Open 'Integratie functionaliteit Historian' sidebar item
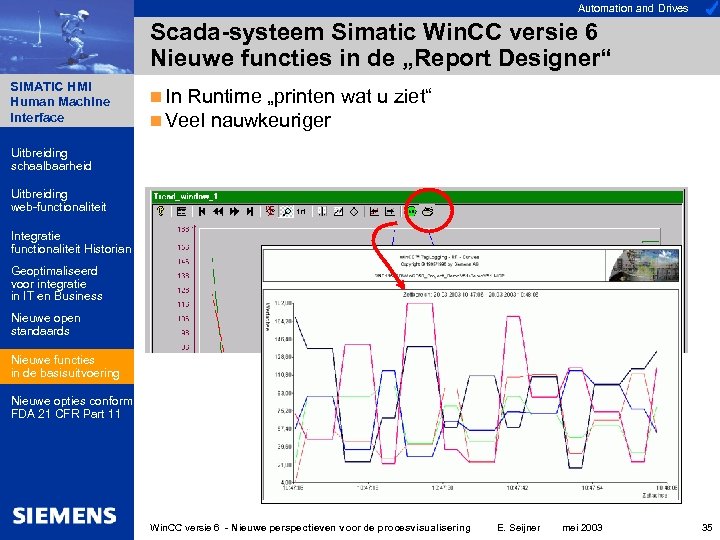 (71, 242)
